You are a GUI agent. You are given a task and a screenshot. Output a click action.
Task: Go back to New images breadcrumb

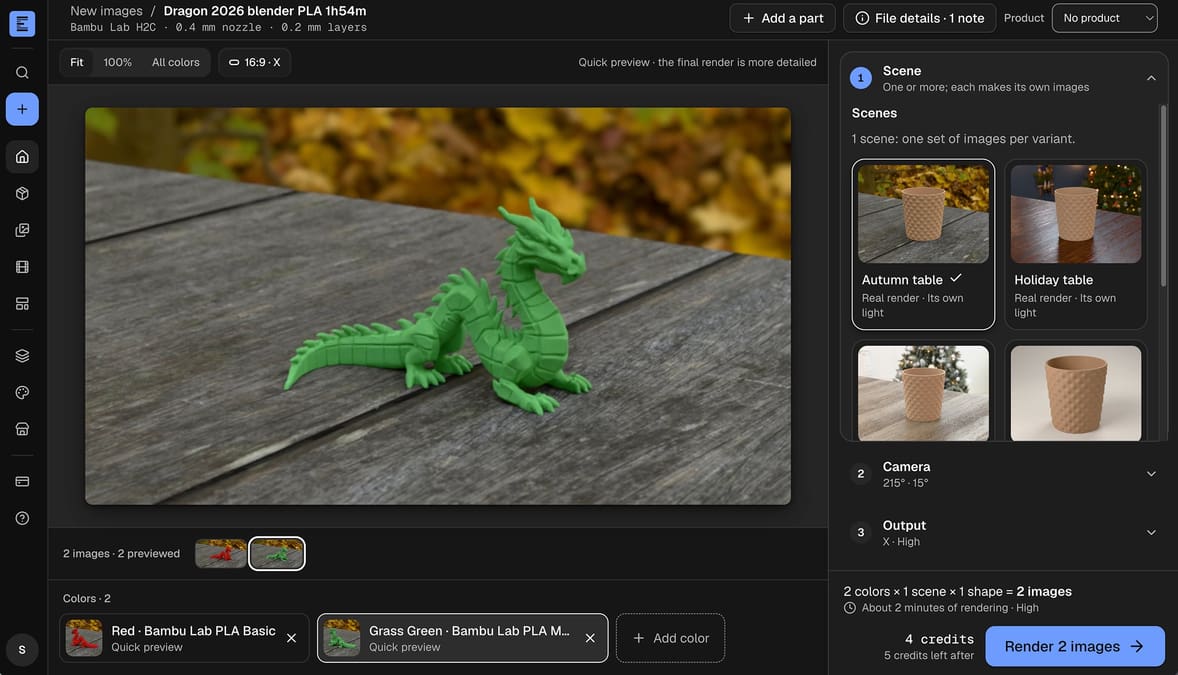point(106,11)
